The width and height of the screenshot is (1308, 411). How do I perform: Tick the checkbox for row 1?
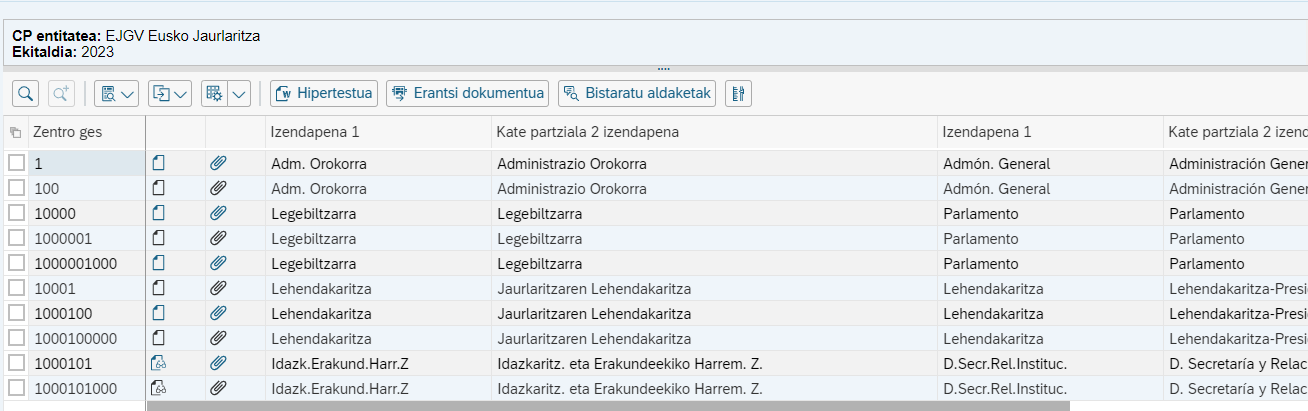tap(16, 163)
